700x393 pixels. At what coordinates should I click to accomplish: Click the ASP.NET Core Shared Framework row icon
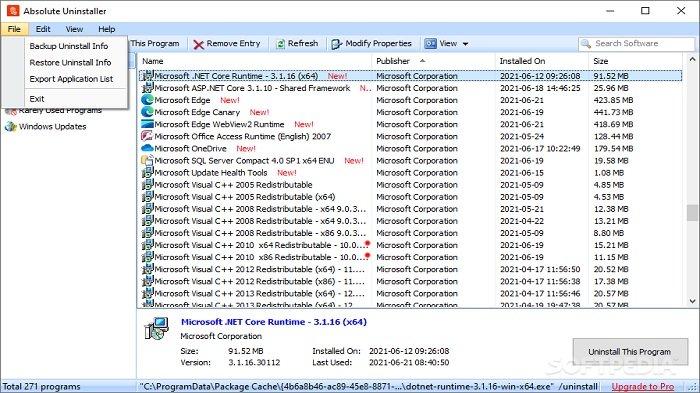click(x=147, y=88)
